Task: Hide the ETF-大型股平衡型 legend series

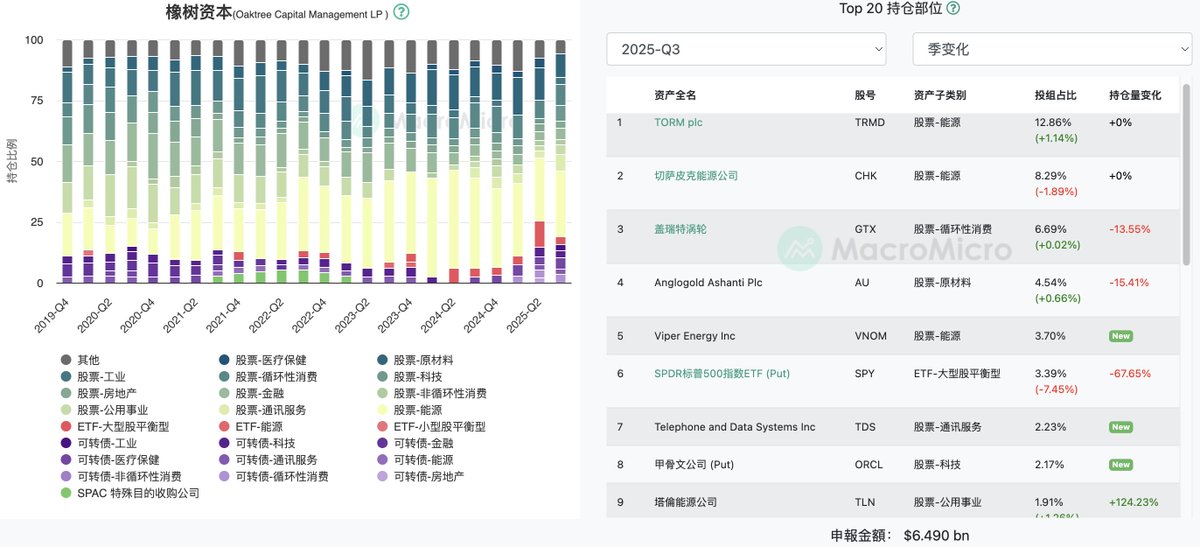Action: click(x=116, y=426)
